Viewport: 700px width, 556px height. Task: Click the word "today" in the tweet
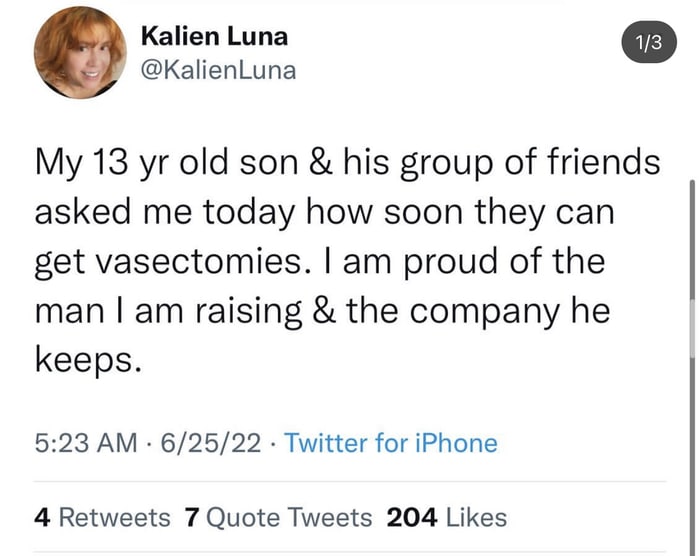243,213
